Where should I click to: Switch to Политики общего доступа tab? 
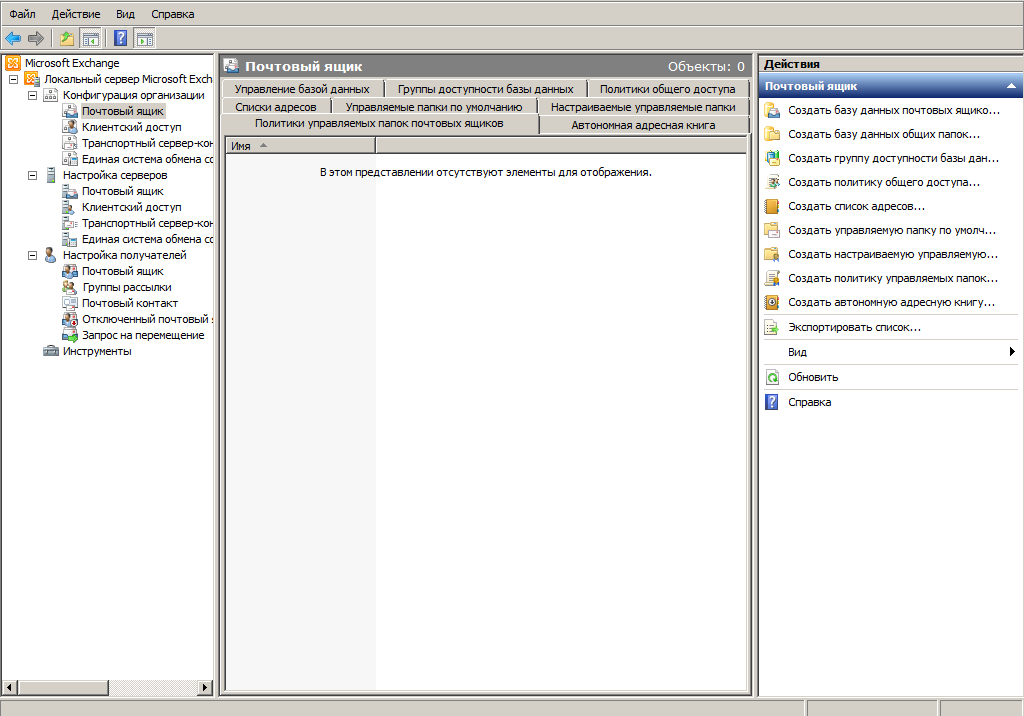point(667,89)
